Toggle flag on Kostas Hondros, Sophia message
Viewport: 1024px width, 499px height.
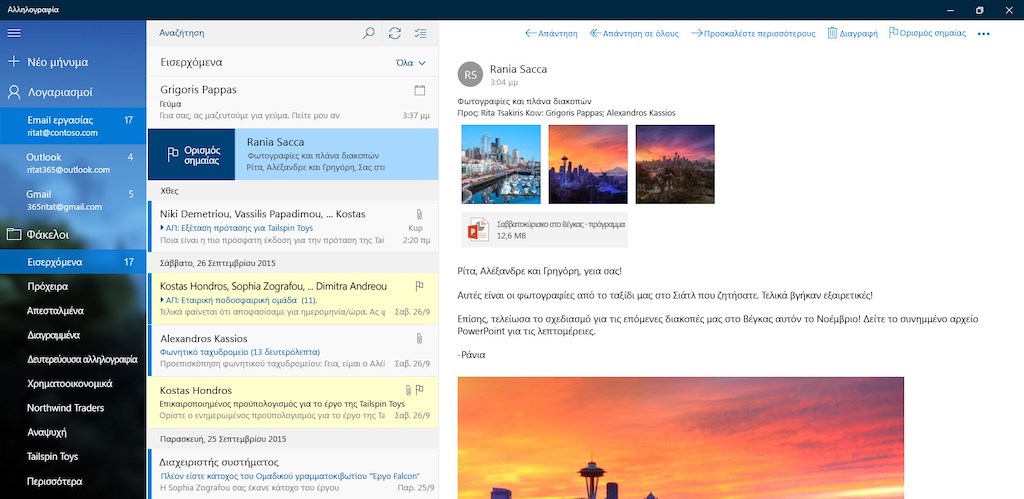point(420,286)
